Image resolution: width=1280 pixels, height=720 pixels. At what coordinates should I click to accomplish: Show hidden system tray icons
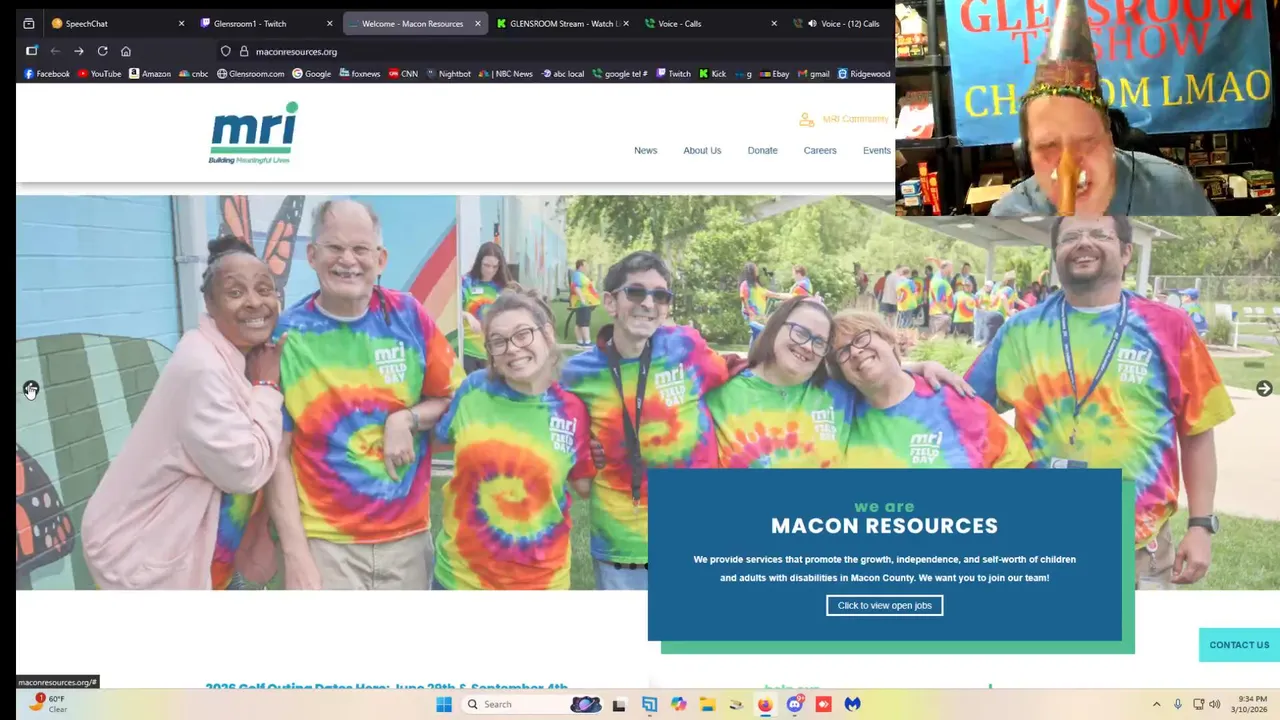pyautogui.click(x=1156, y=704)
